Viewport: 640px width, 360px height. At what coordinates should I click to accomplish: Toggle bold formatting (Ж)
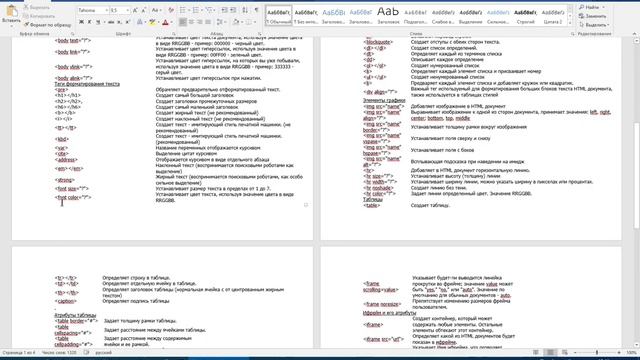point(81,22)
